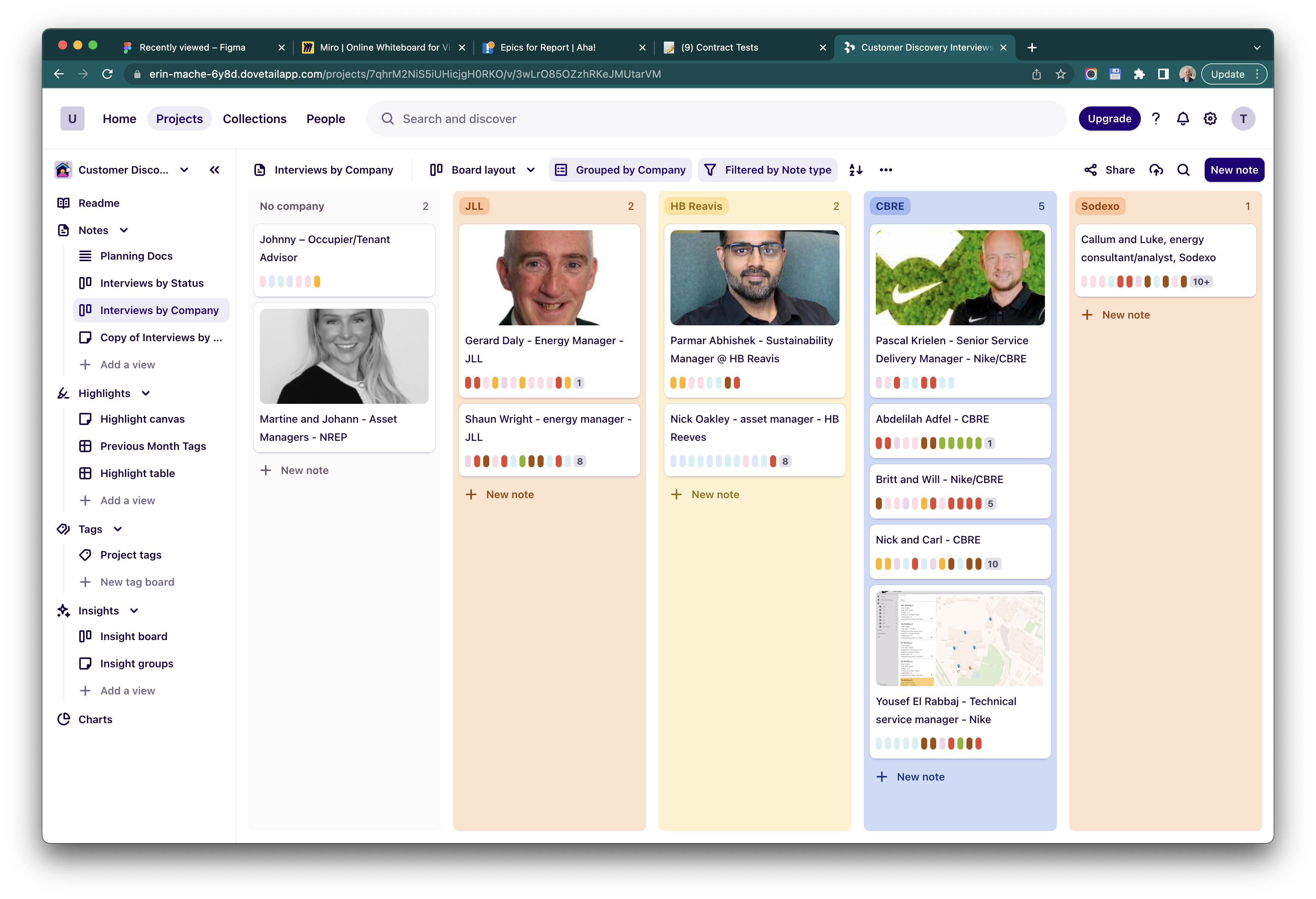Image resolution: width=1316 pixels, height=899 pixels.
Task: Click the Share button
Action: [1109, 170]
